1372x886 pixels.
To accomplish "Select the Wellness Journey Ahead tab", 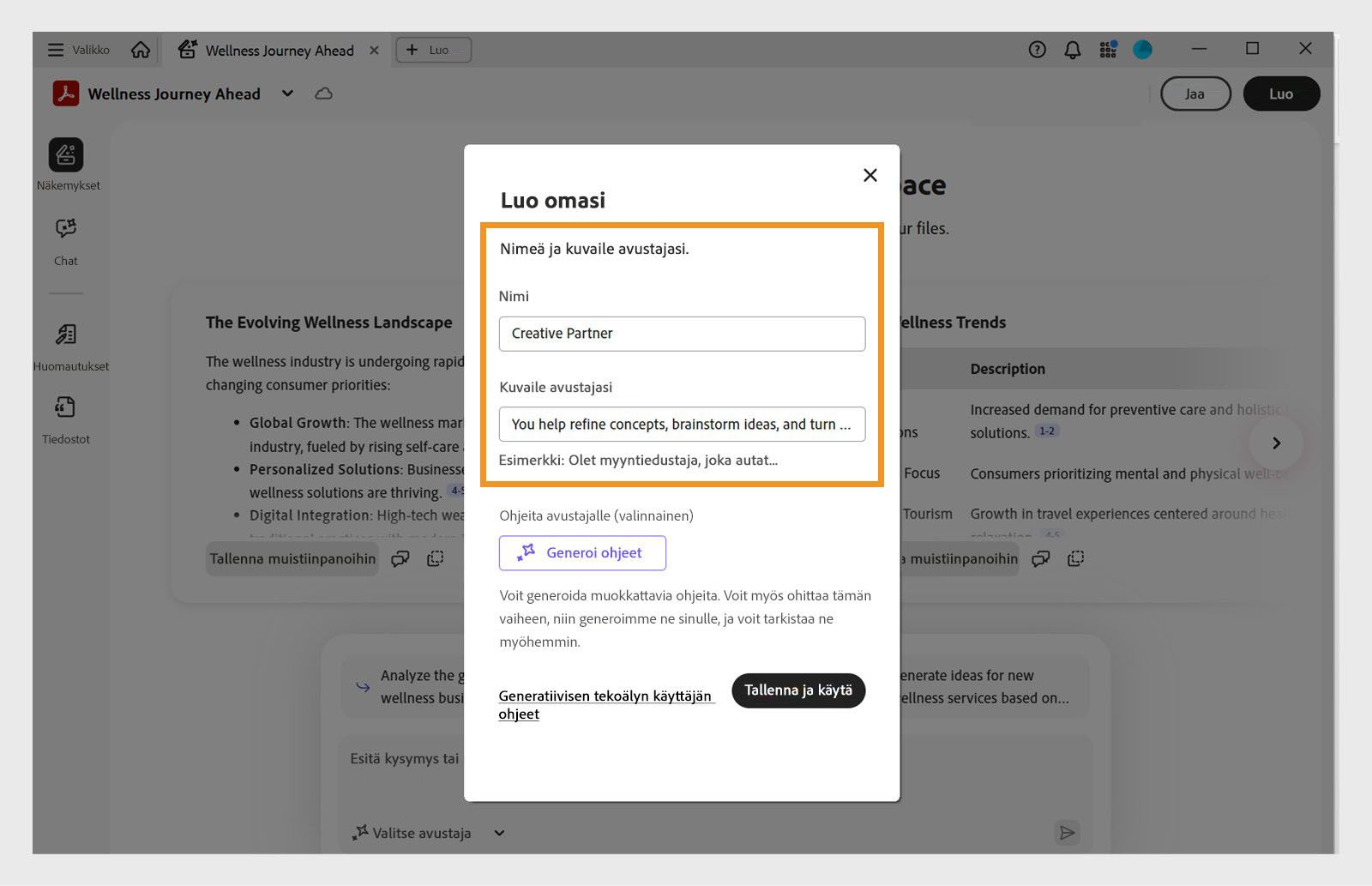I will click(279, 50).
